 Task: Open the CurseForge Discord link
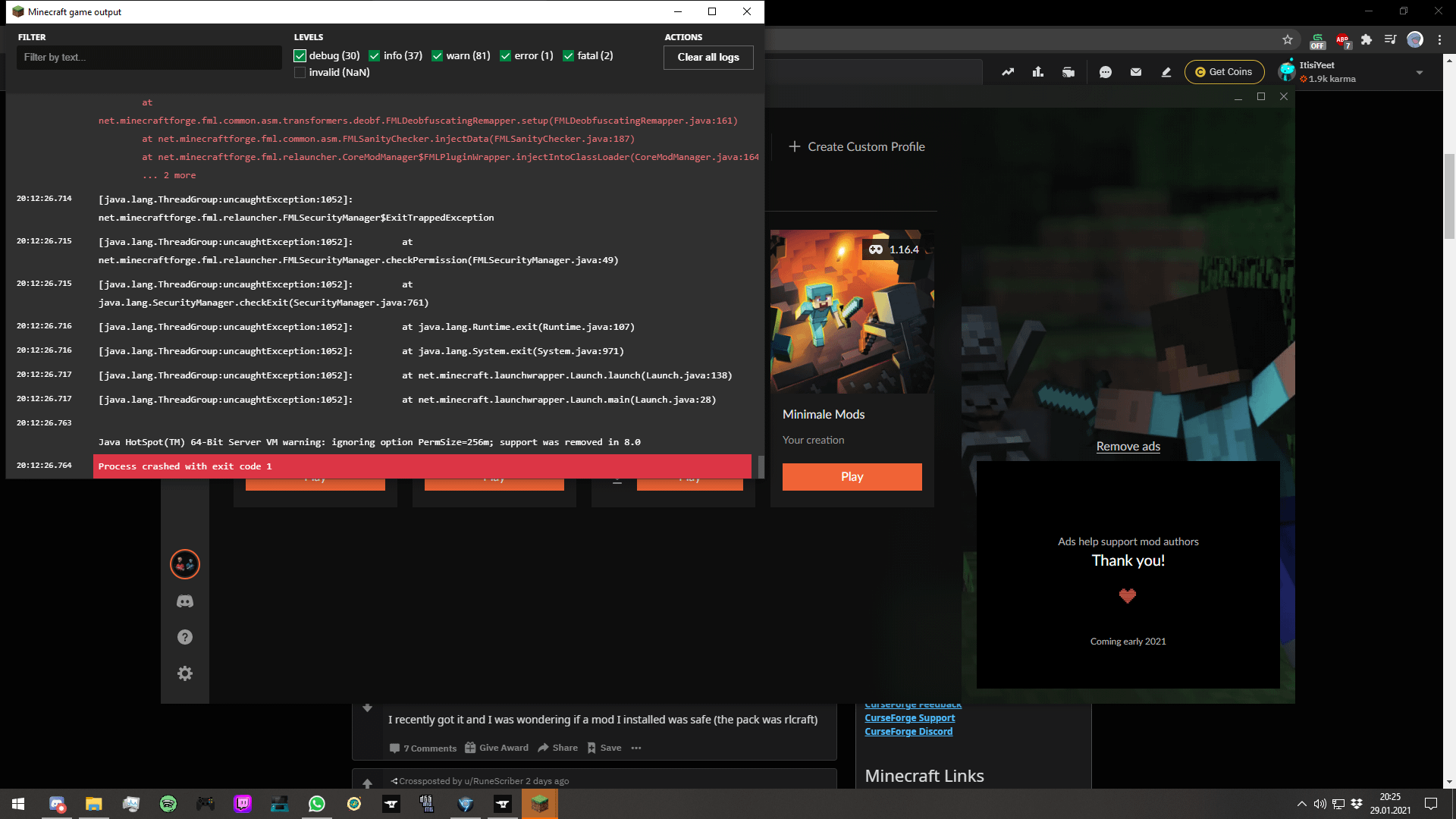tap(908, 732)
